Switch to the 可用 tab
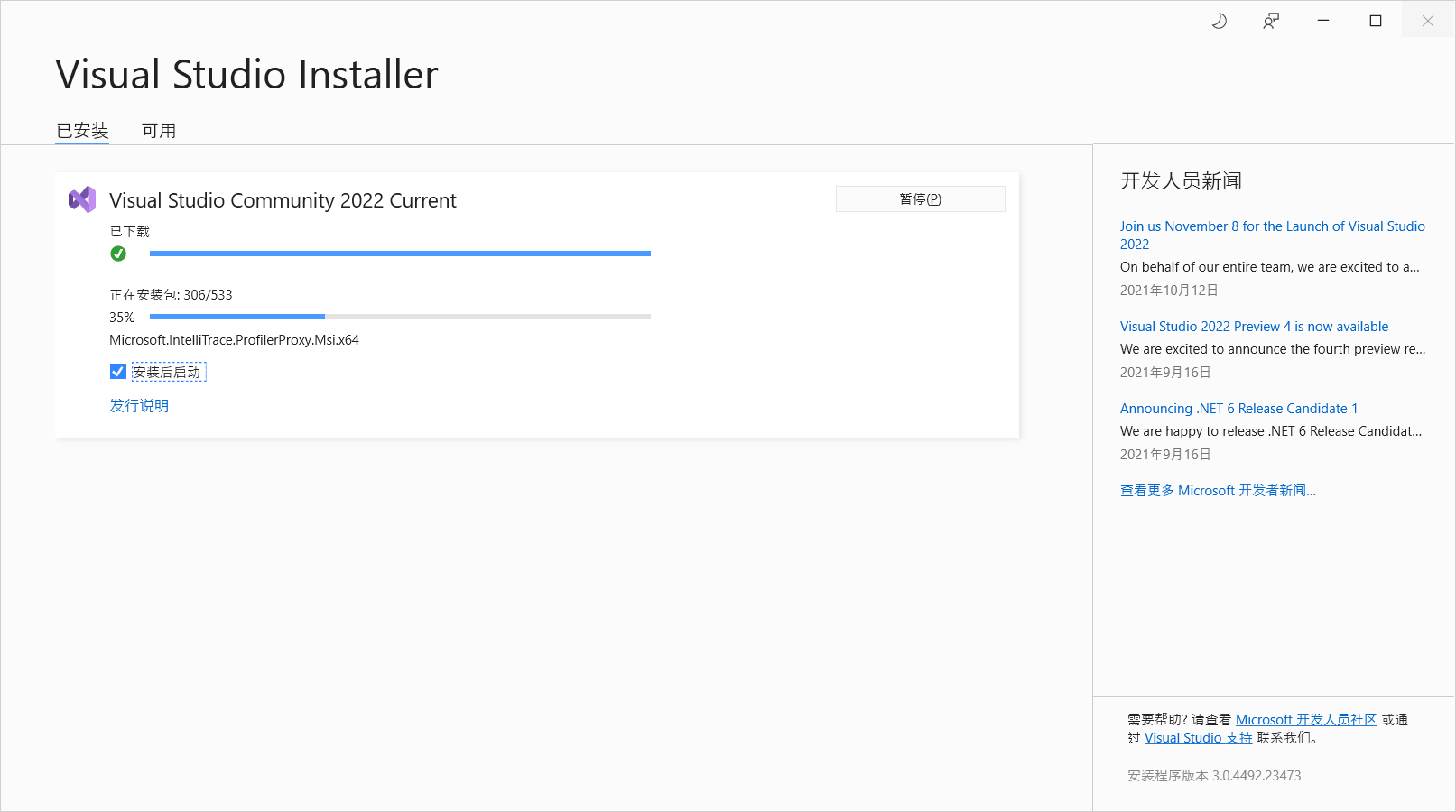The image size is (1456, 812). pos(159,131)
